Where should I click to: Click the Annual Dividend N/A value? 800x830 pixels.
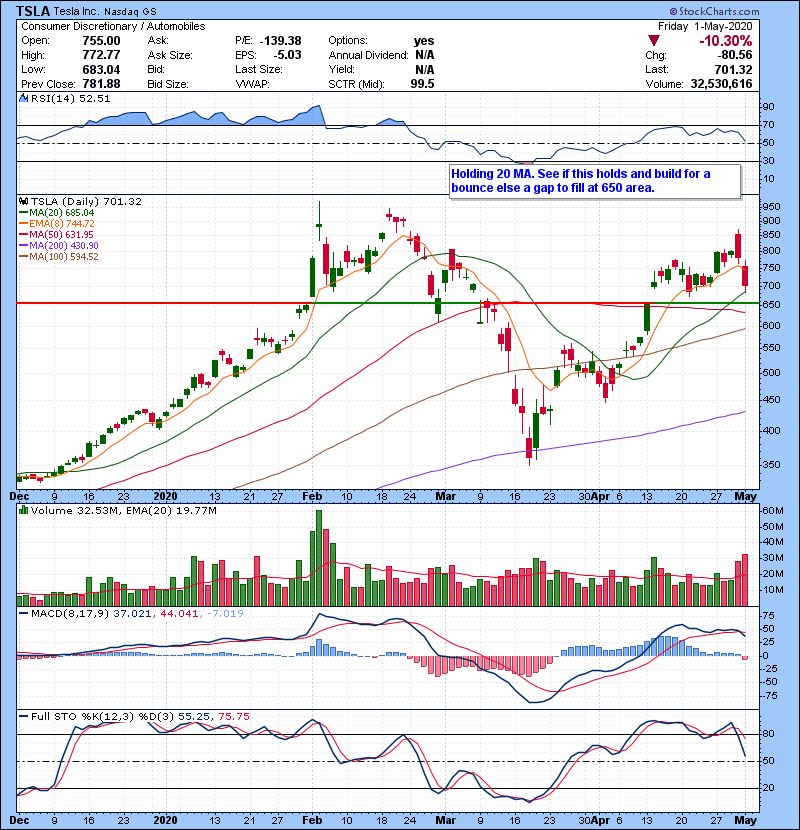425,55
